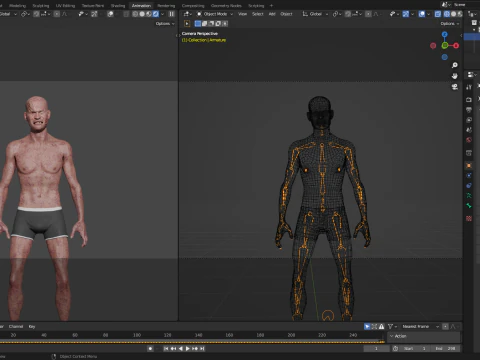Open the Geometry Nodes workspace tab
480x360 pixels.
pos(226,6)
